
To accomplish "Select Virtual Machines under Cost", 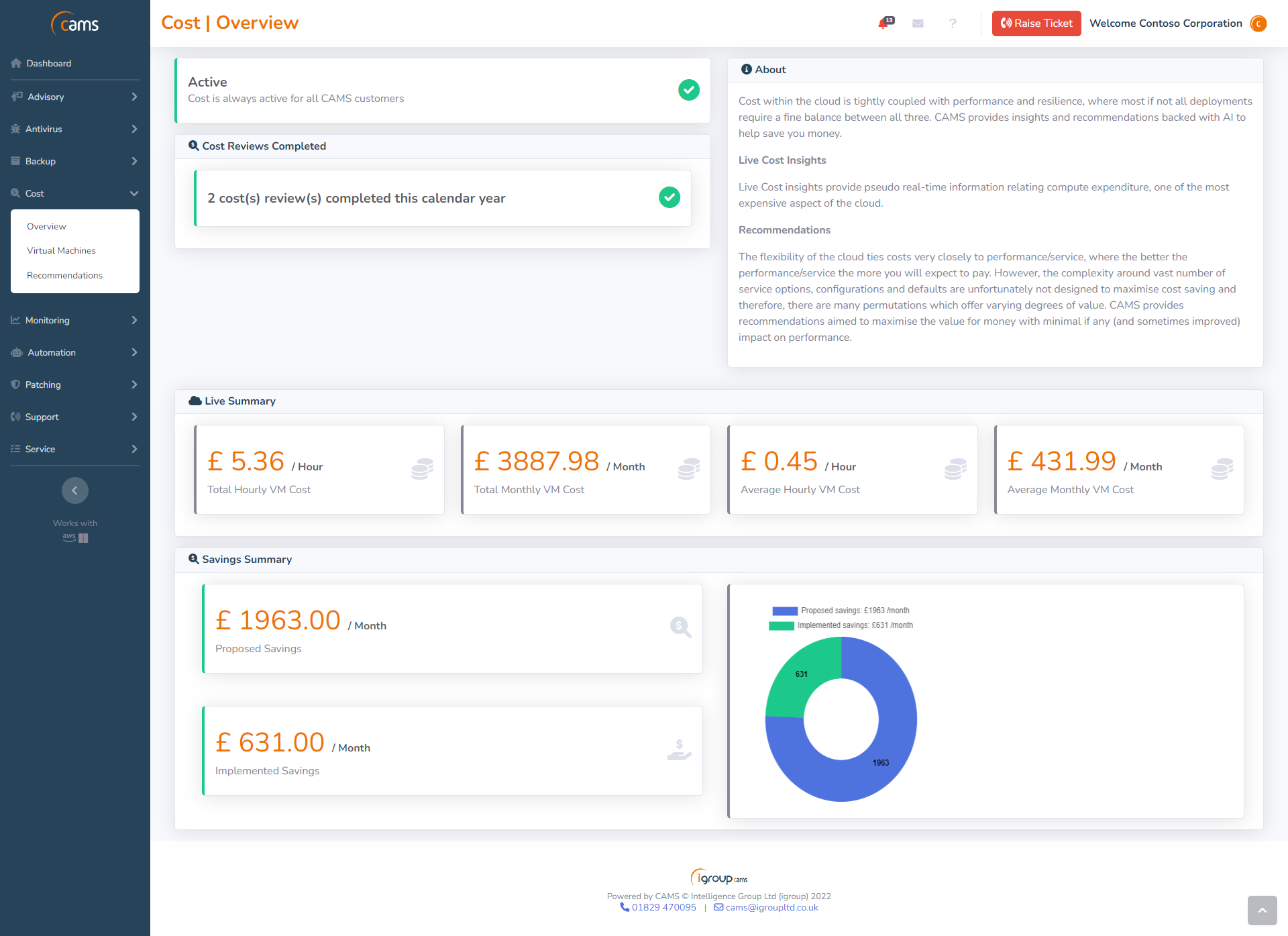I will tap(60, 250).
